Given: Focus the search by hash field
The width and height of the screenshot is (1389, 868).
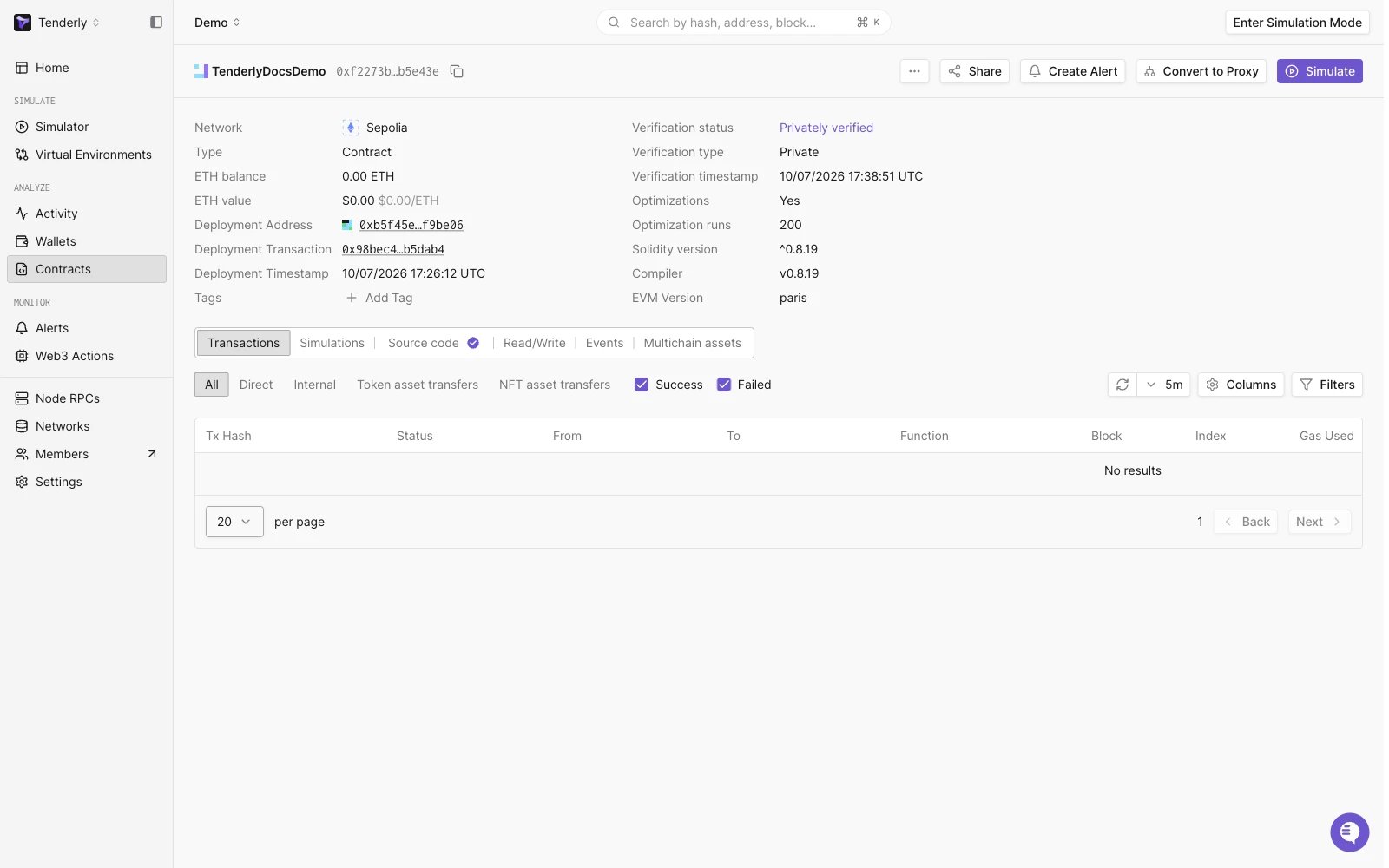Looking at the screenshot, I should coord(743,23).
